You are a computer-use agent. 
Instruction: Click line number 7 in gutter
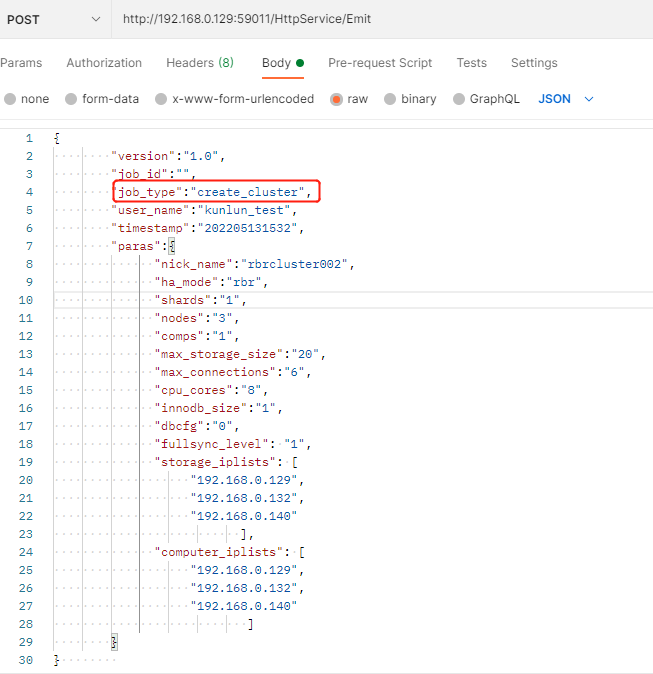pyautogui.click(x=29, y=246)
